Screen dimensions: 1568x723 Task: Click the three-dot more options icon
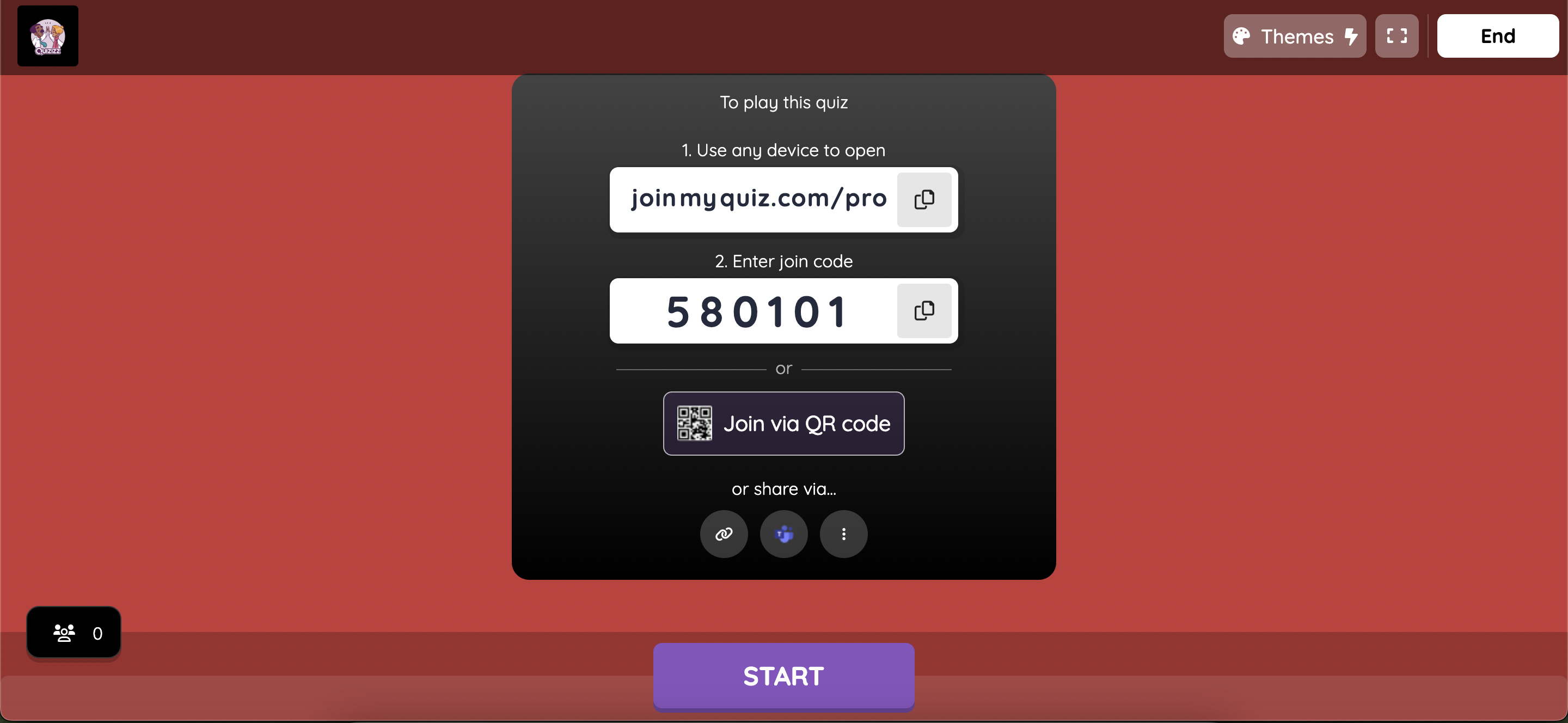click(843, 533)
